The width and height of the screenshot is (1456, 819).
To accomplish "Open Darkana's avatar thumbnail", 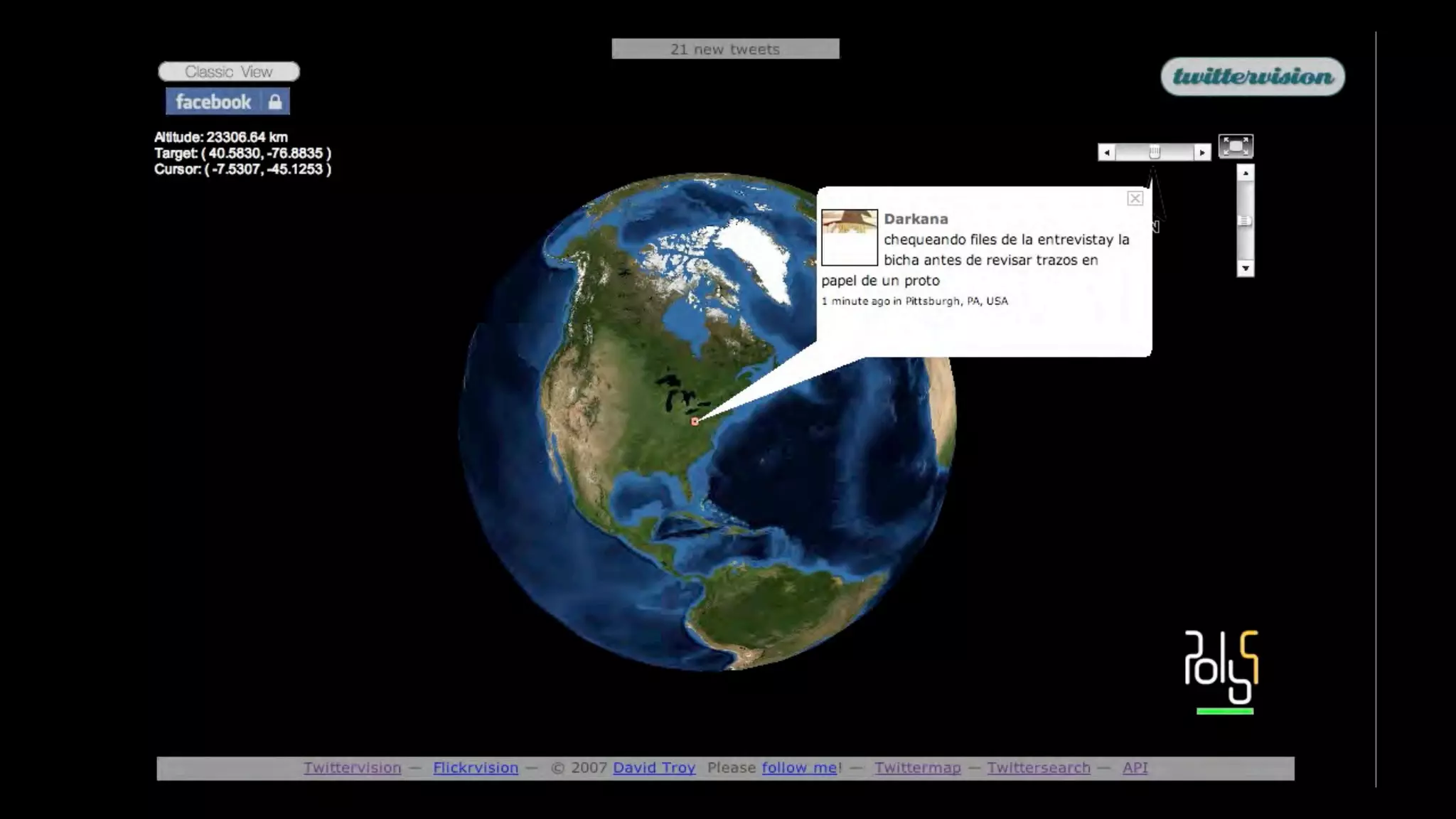I will click(x=849, y=237).
